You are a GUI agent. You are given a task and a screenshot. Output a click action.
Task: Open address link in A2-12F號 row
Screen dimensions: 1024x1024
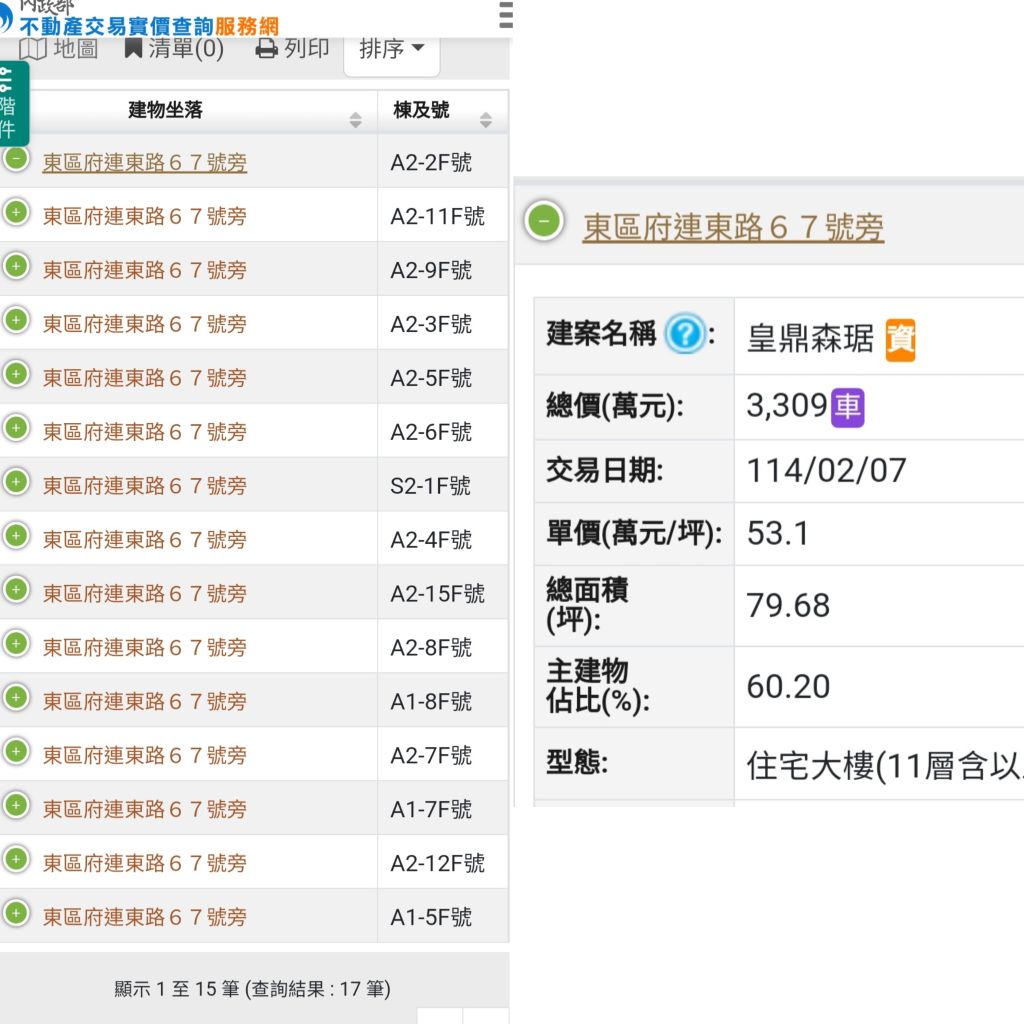[x=144, y=864]
